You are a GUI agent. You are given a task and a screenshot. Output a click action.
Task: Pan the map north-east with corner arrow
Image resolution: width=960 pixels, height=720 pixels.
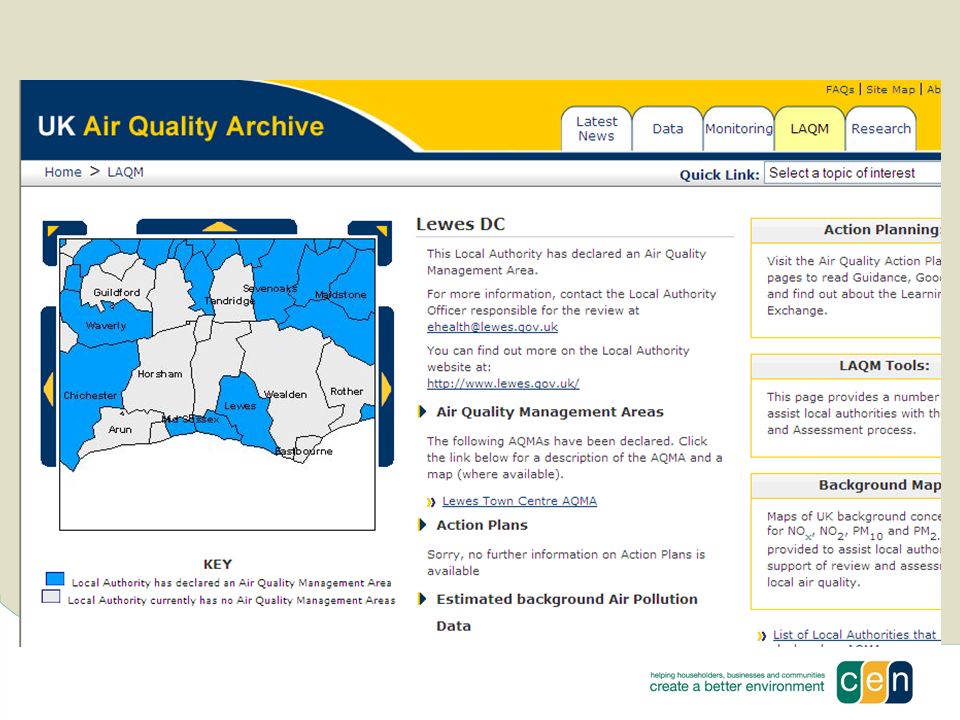pos(381,231)
